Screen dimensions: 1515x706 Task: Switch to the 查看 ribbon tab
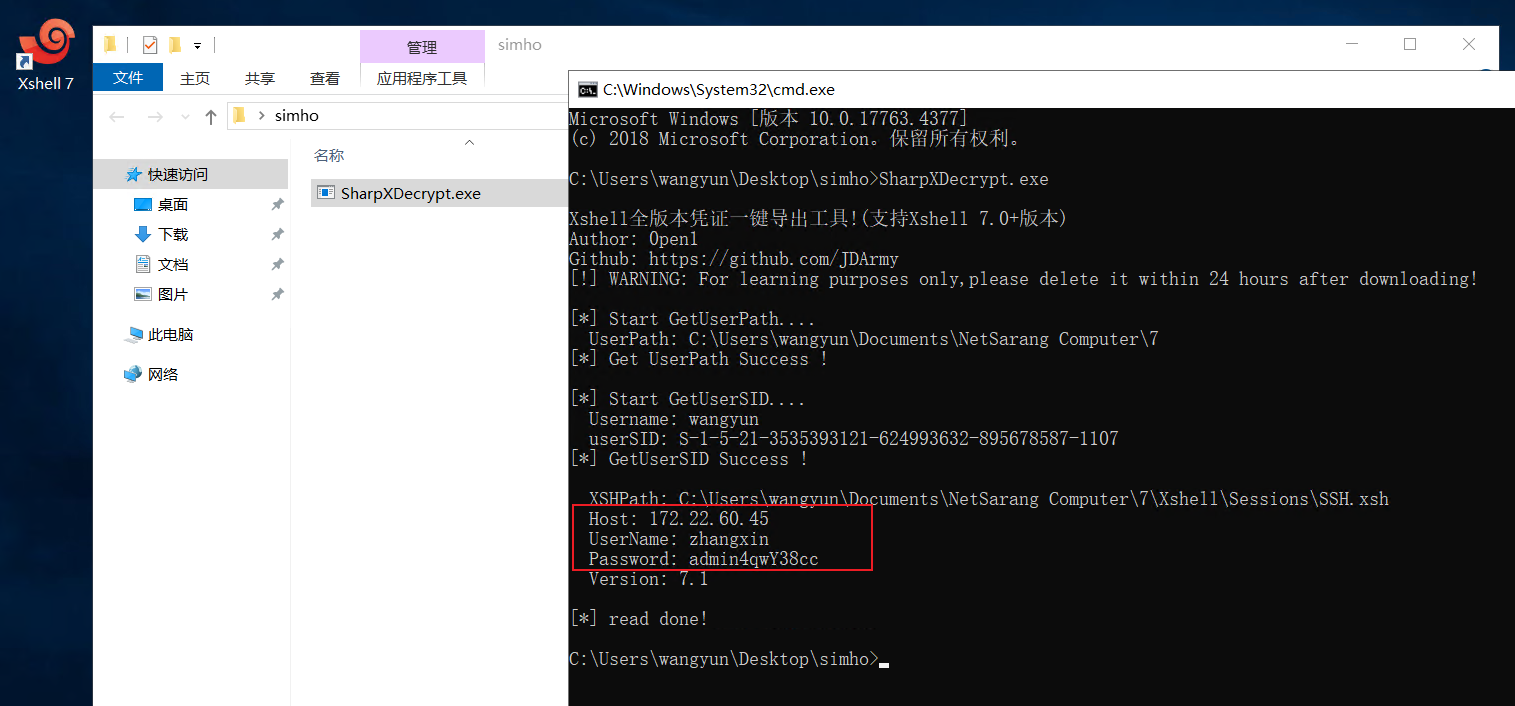click(x=325, y=78)
